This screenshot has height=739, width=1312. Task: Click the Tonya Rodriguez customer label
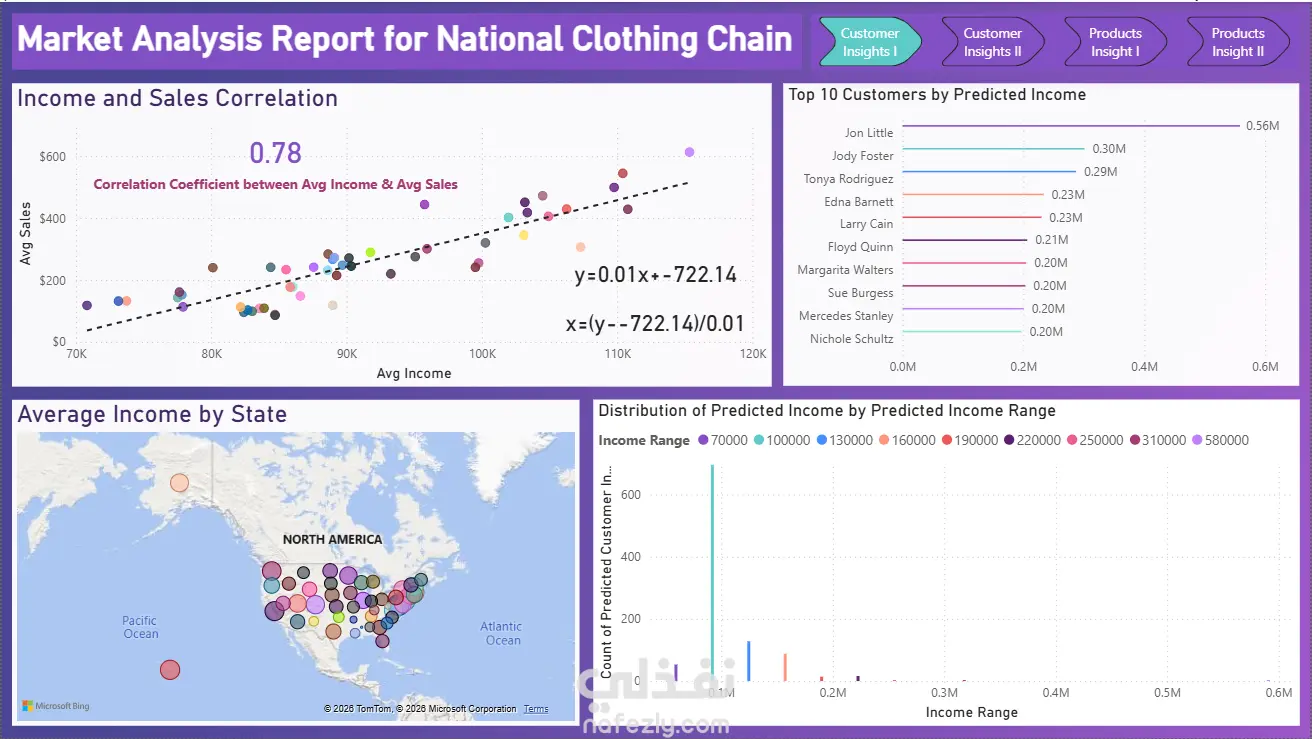[x=848, y=179]
